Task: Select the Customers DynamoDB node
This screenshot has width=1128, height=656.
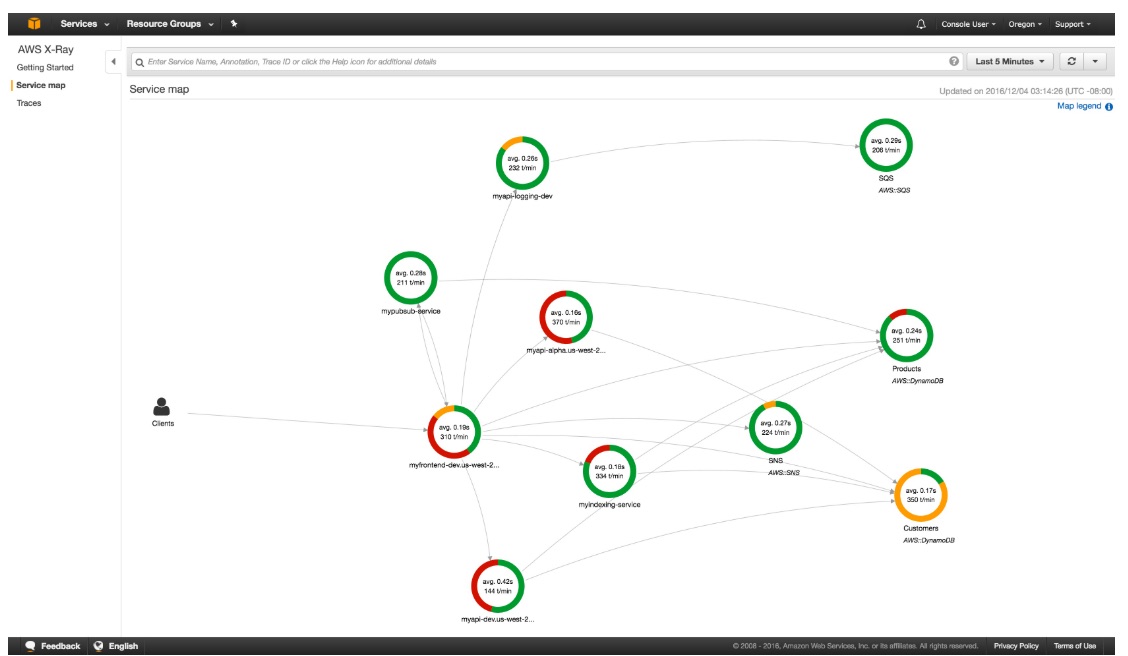Action: pyautogui.click(x=920, y=495)
